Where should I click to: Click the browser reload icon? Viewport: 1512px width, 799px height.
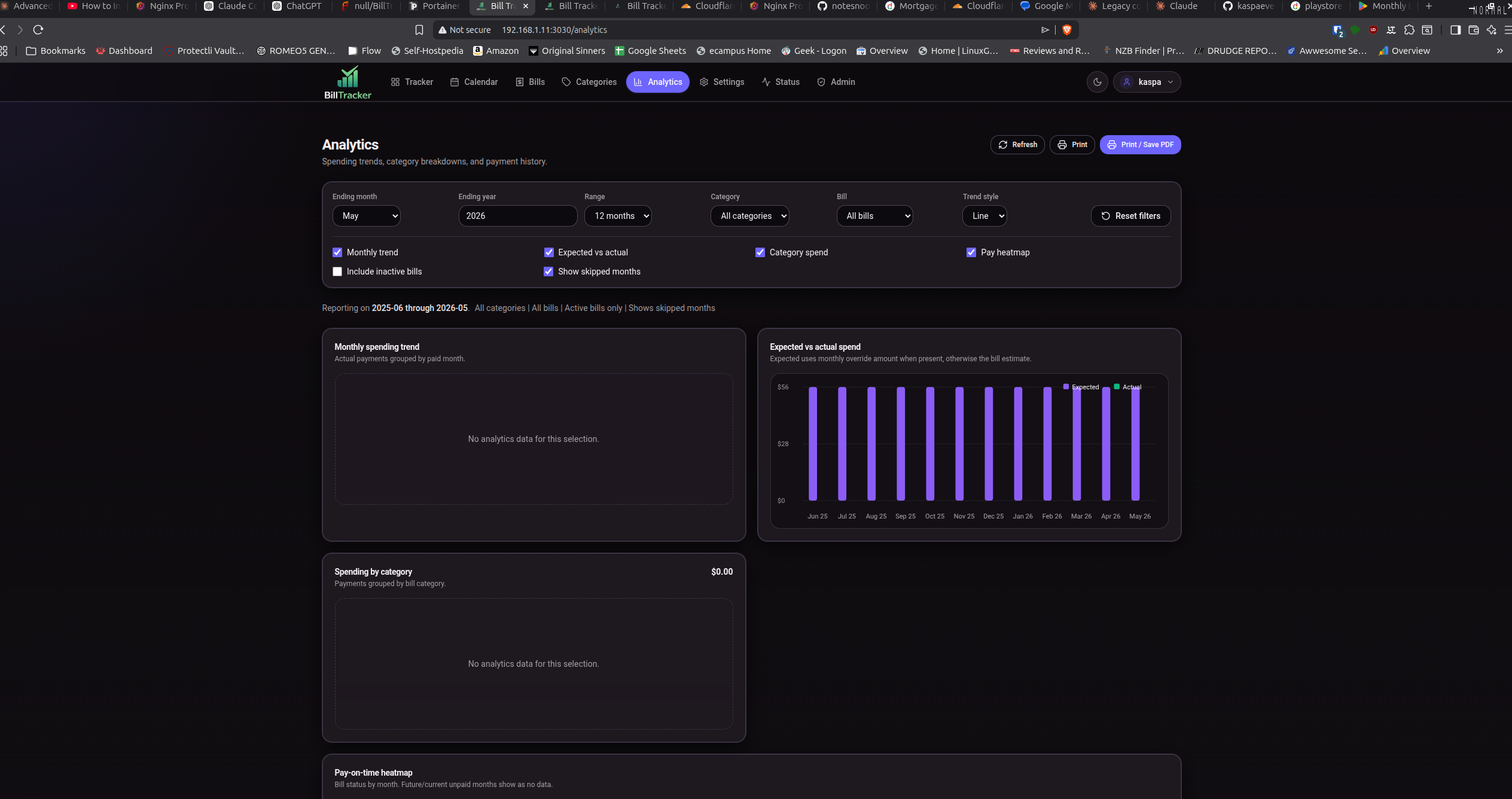click(38, 30)
